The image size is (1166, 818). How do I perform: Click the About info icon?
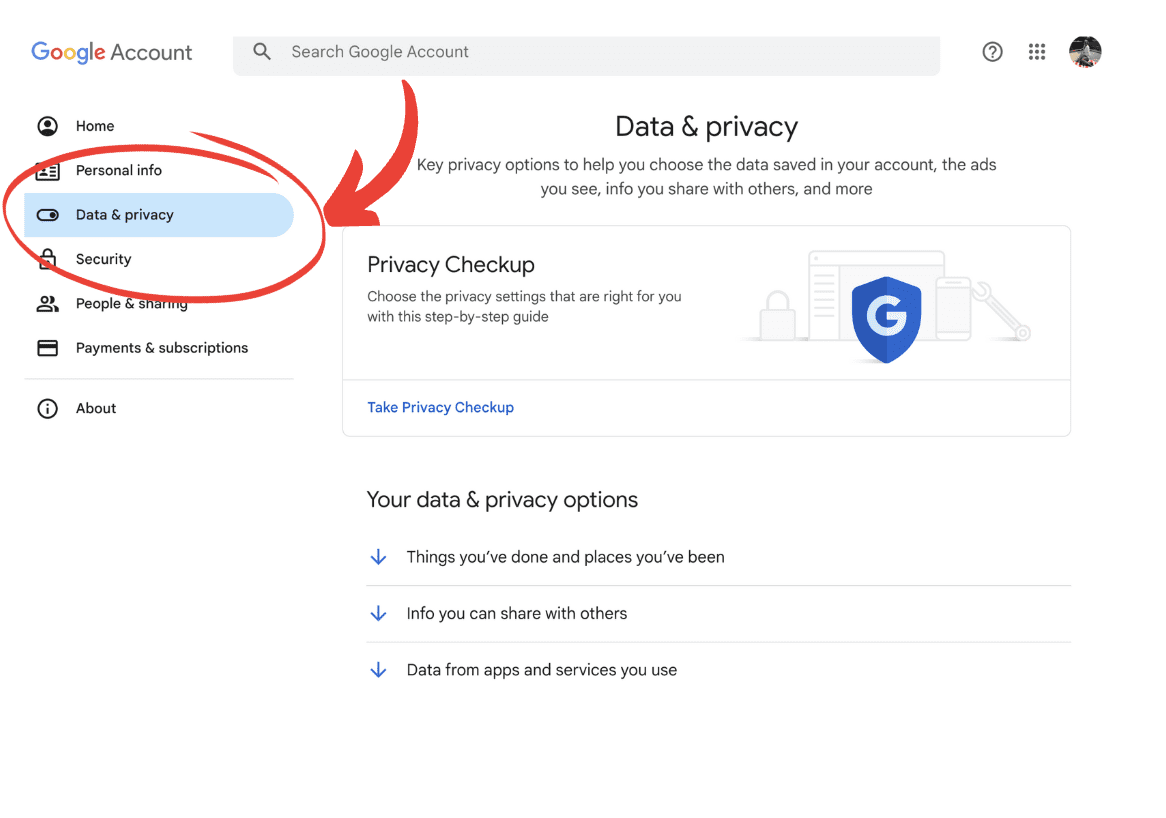[x=47, y=408]
